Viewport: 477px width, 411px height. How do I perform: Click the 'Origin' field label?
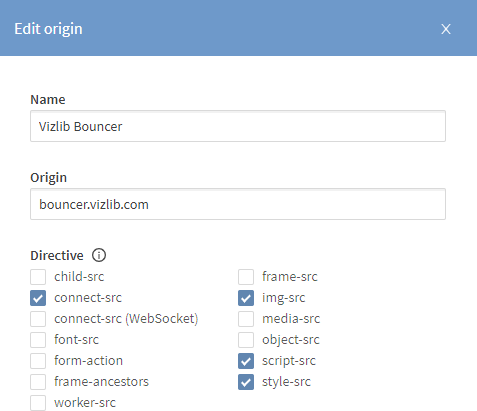(49, 178)
